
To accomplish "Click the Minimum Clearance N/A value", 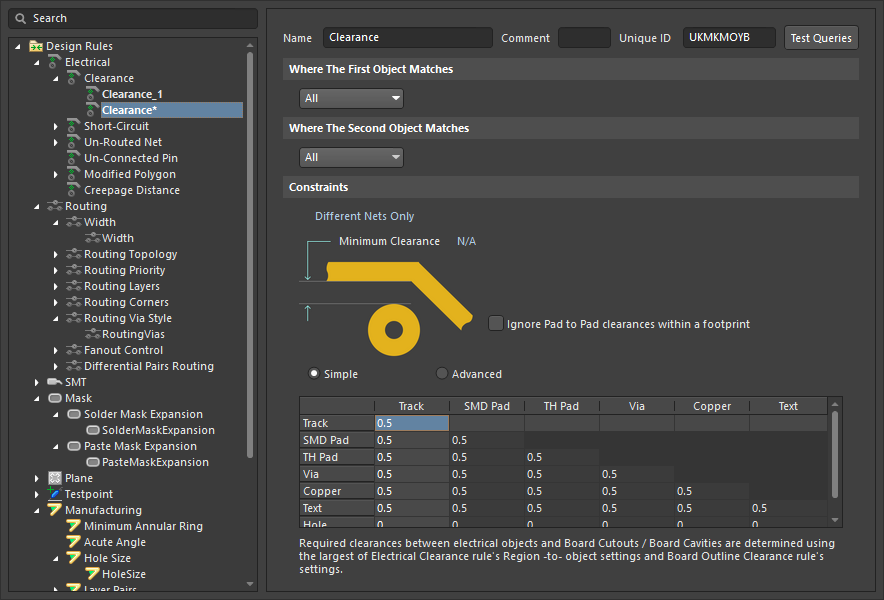I will point(466,241).
